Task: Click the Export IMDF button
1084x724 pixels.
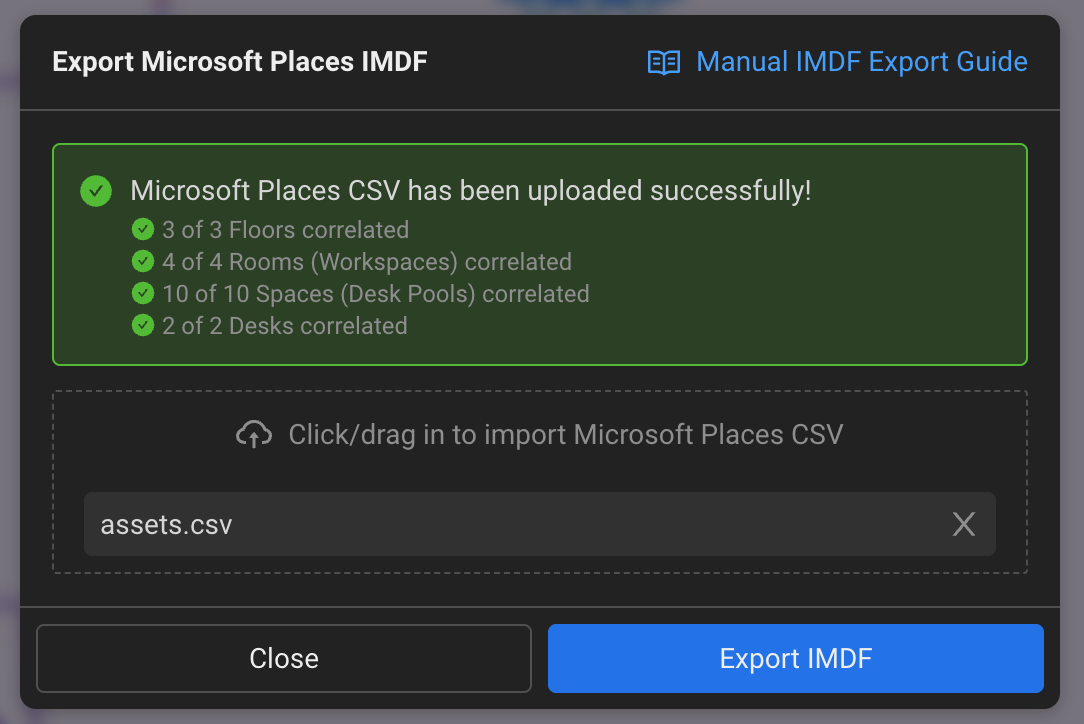Action: pyautogui.click(x=795, y=658)
